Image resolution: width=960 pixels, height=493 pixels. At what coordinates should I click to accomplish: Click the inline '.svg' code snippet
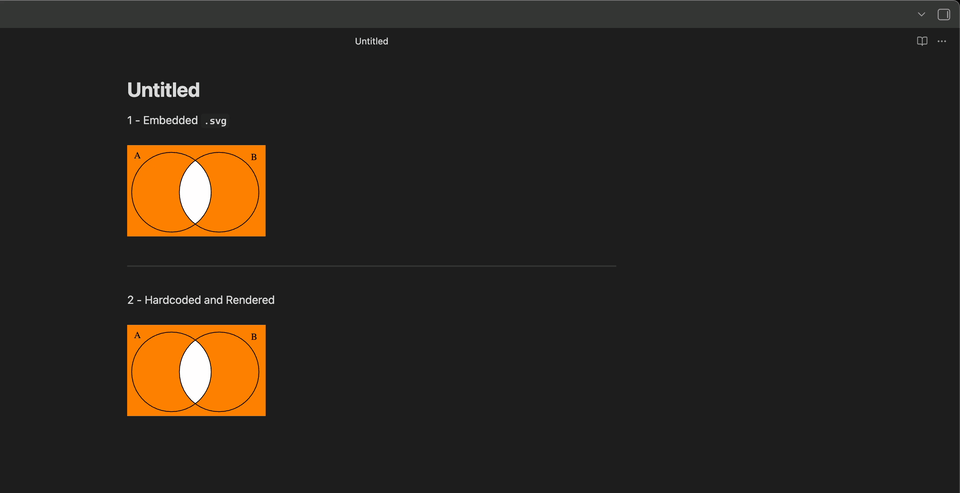[x=215, y=121]
